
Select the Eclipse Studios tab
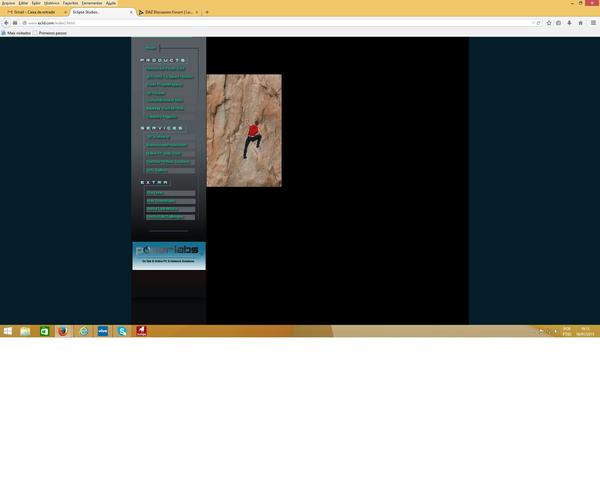click(x=100, y=12)
